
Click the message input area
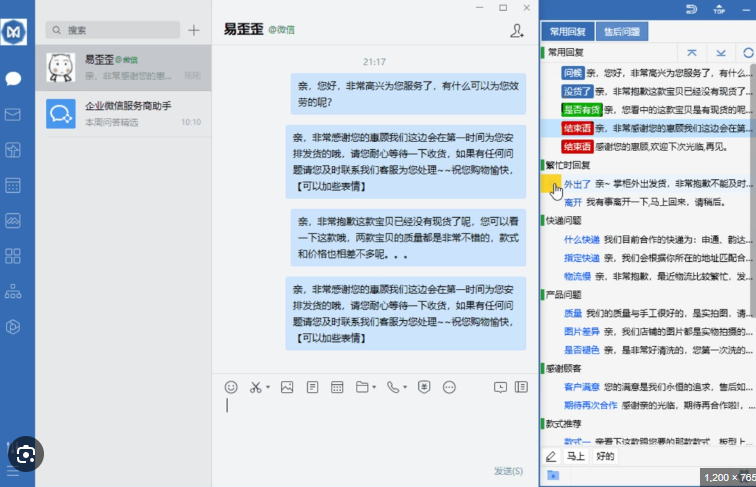(x=375, y=429)
